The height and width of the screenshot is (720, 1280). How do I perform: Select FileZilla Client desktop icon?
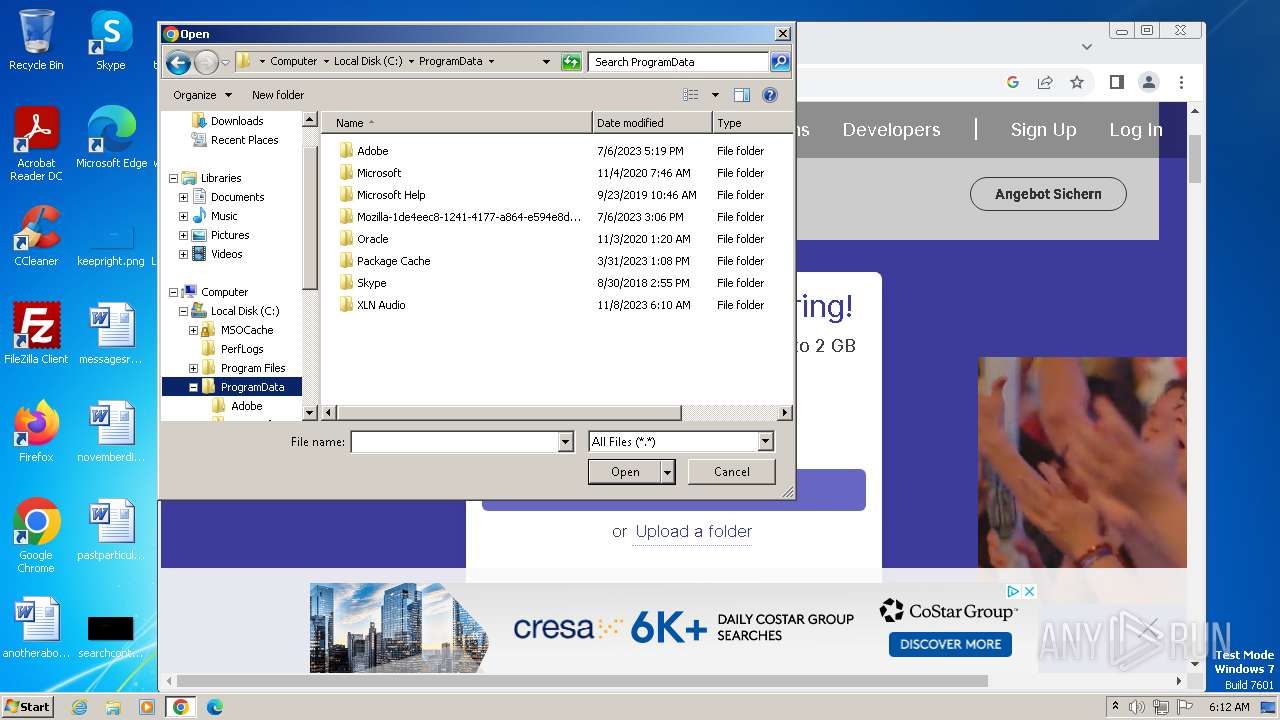point(36,333)
